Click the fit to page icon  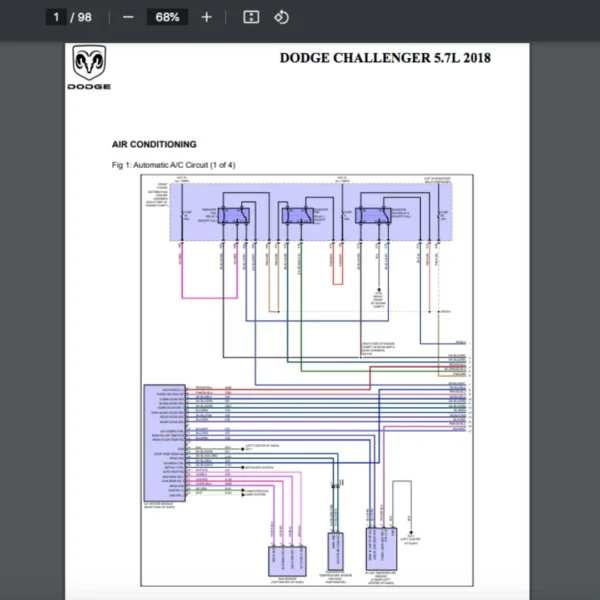pos(251,17)
